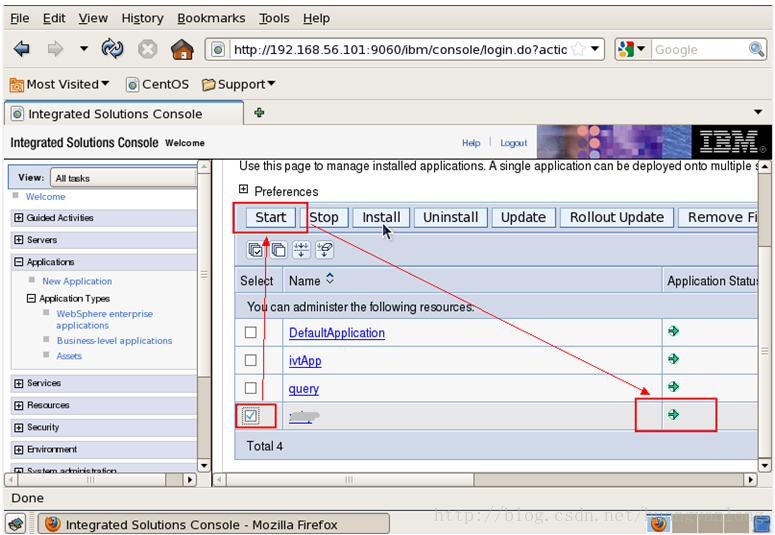775x535 pixels.
Task: Click the stop loading icon
Action: pos(147,49)
